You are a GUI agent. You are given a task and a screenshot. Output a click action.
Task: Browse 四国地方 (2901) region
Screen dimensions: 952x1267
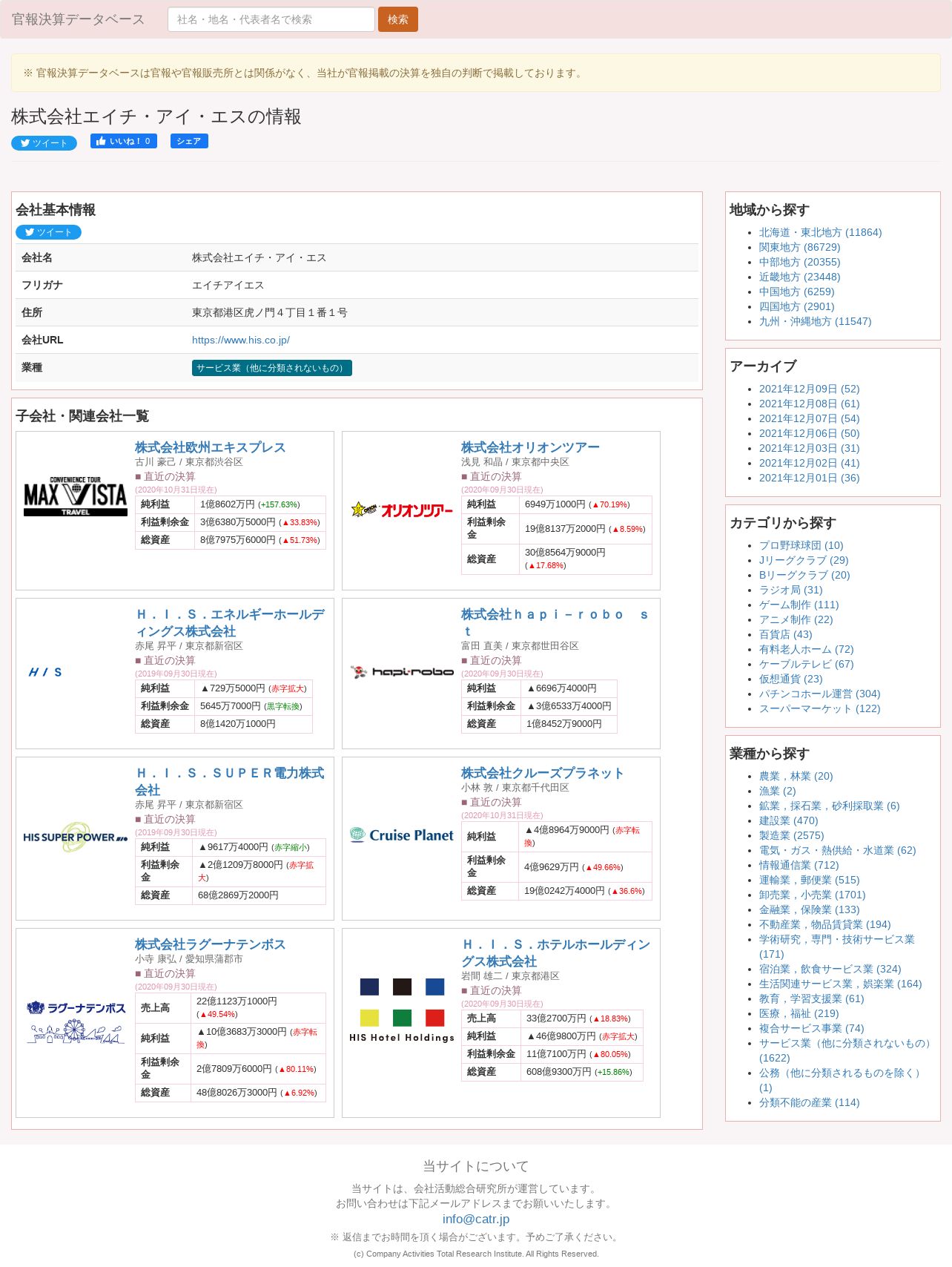click(796, 306)
